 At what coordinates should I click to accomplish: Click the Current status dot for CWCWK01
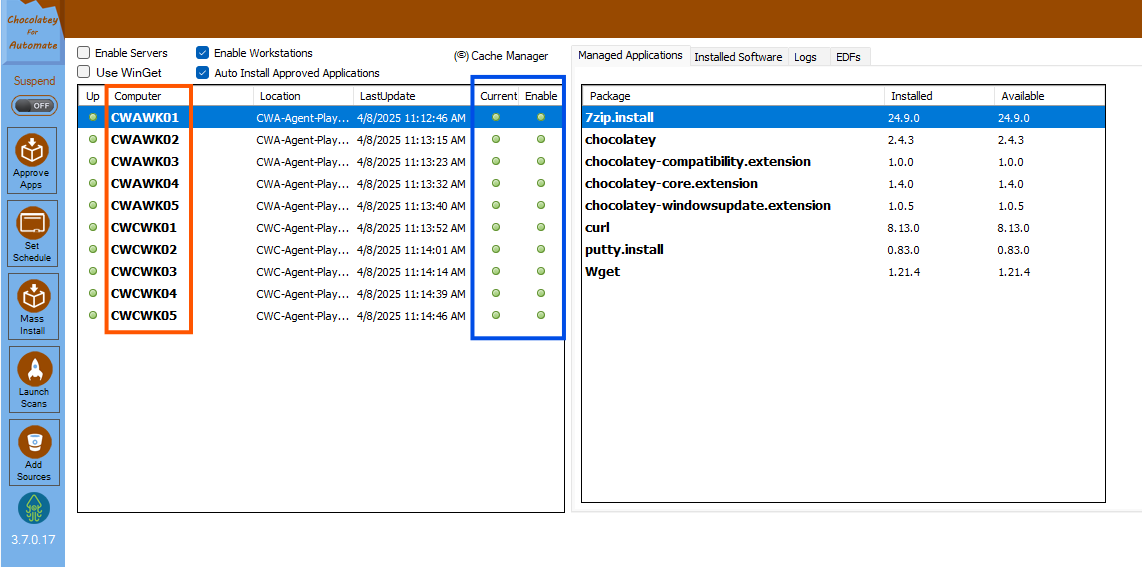click(496, 227)
